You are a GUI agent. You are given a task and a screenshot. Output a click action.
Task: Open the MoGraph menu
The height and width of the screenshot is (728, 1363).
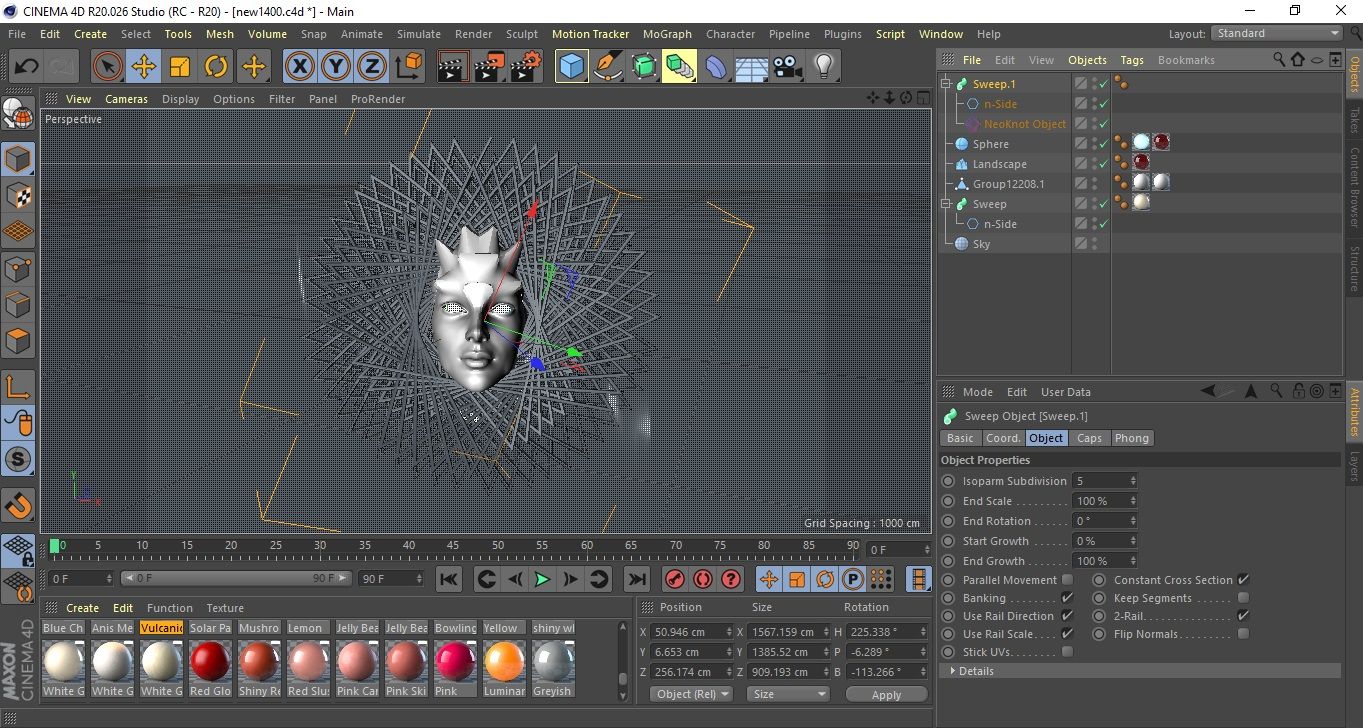[x=667, y=34]
